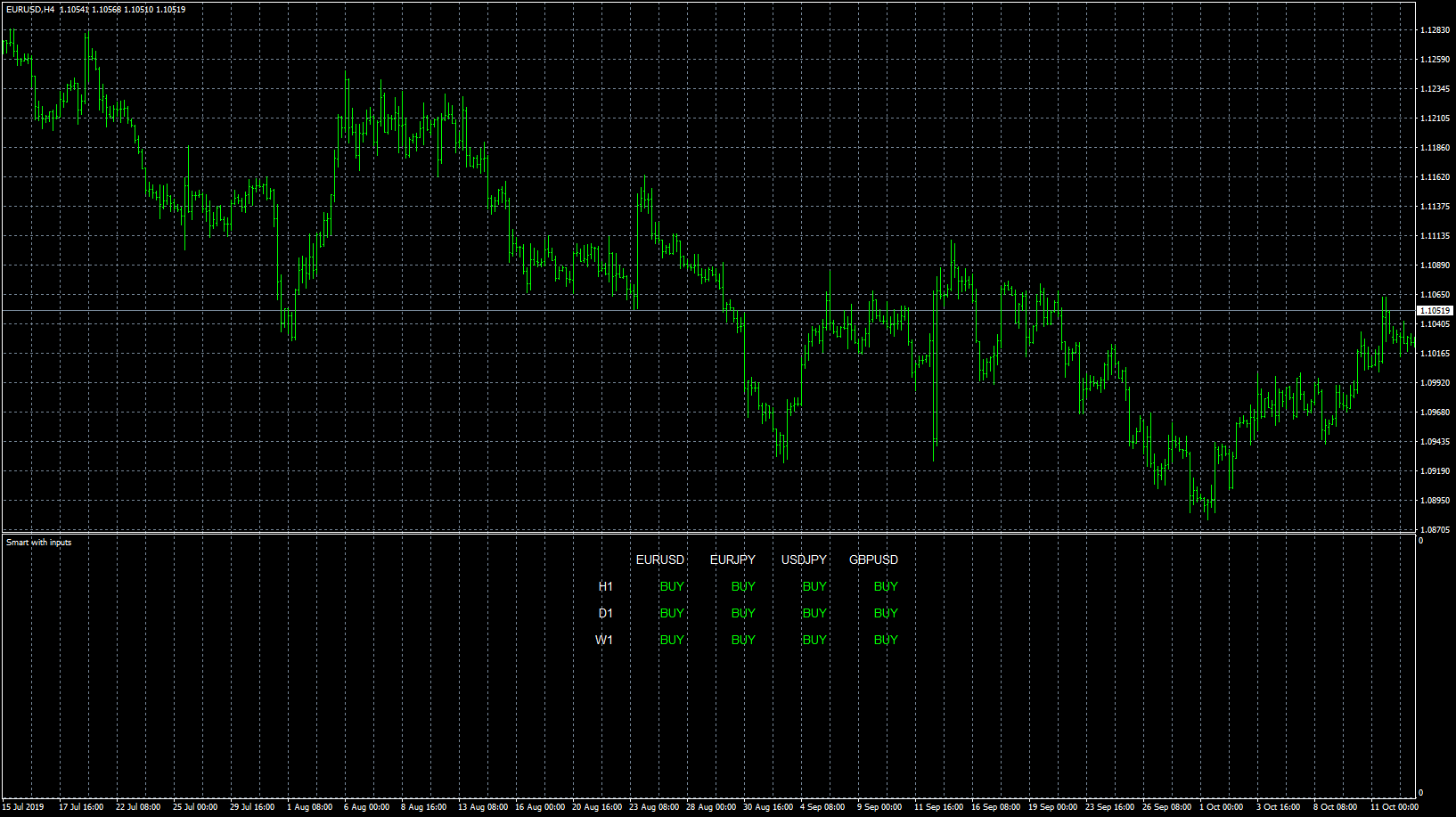
Task: Click the 1.08950 price scale label
Action: 1435,501
